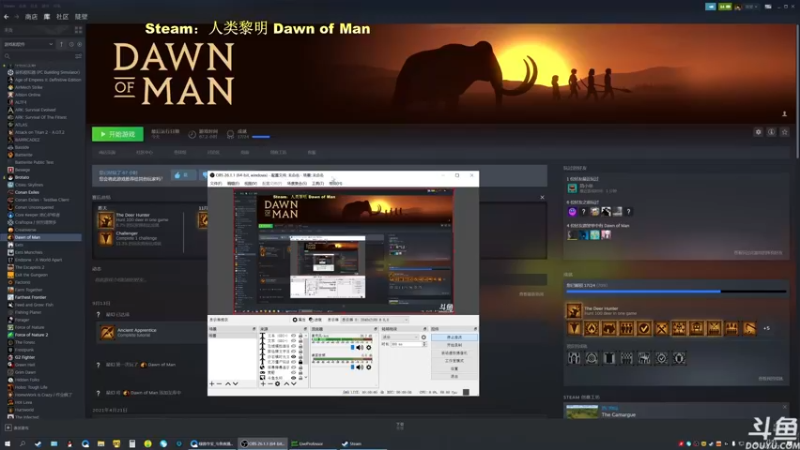Dismiss the recent achievements panel X

click(542, 197)
